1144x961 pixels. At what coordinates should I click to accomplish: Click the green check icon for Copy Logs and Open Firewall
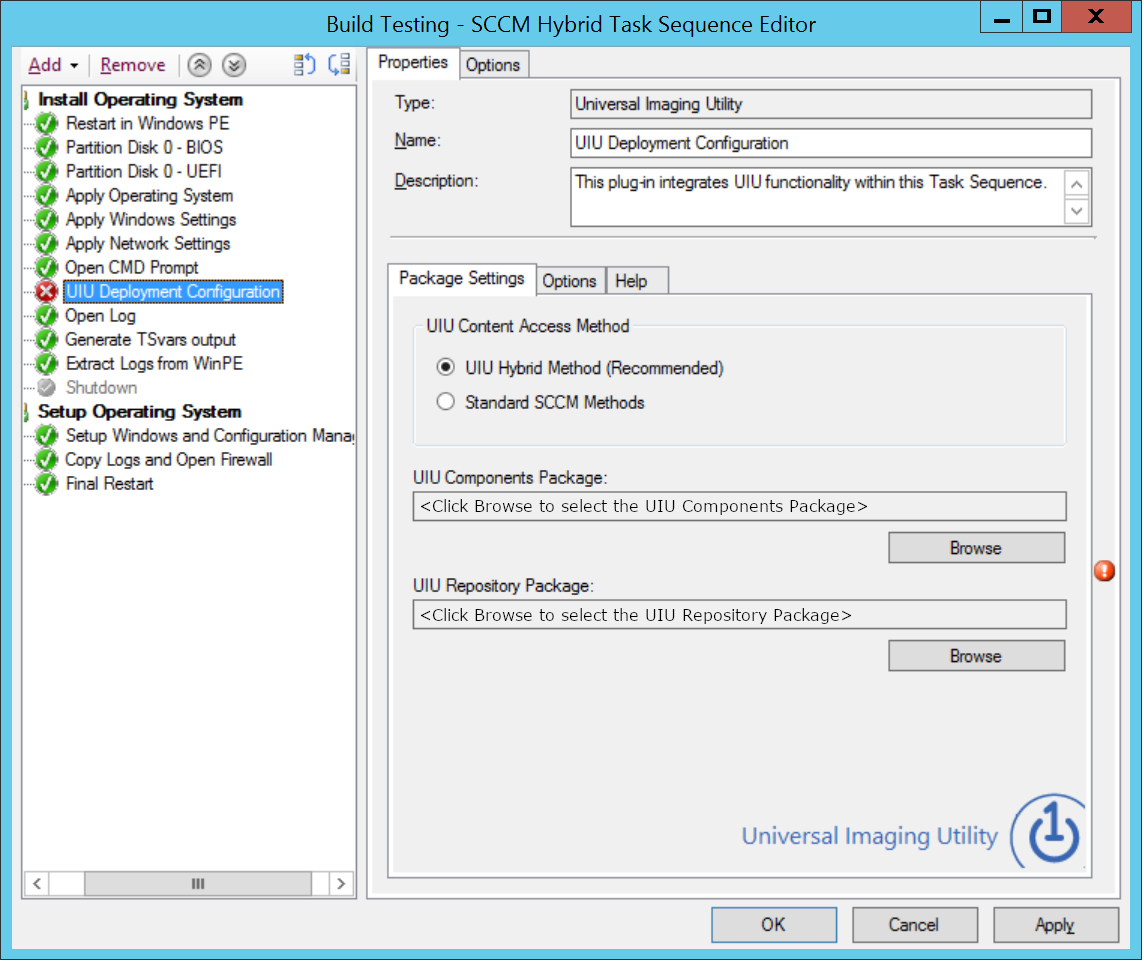point(47,460)
